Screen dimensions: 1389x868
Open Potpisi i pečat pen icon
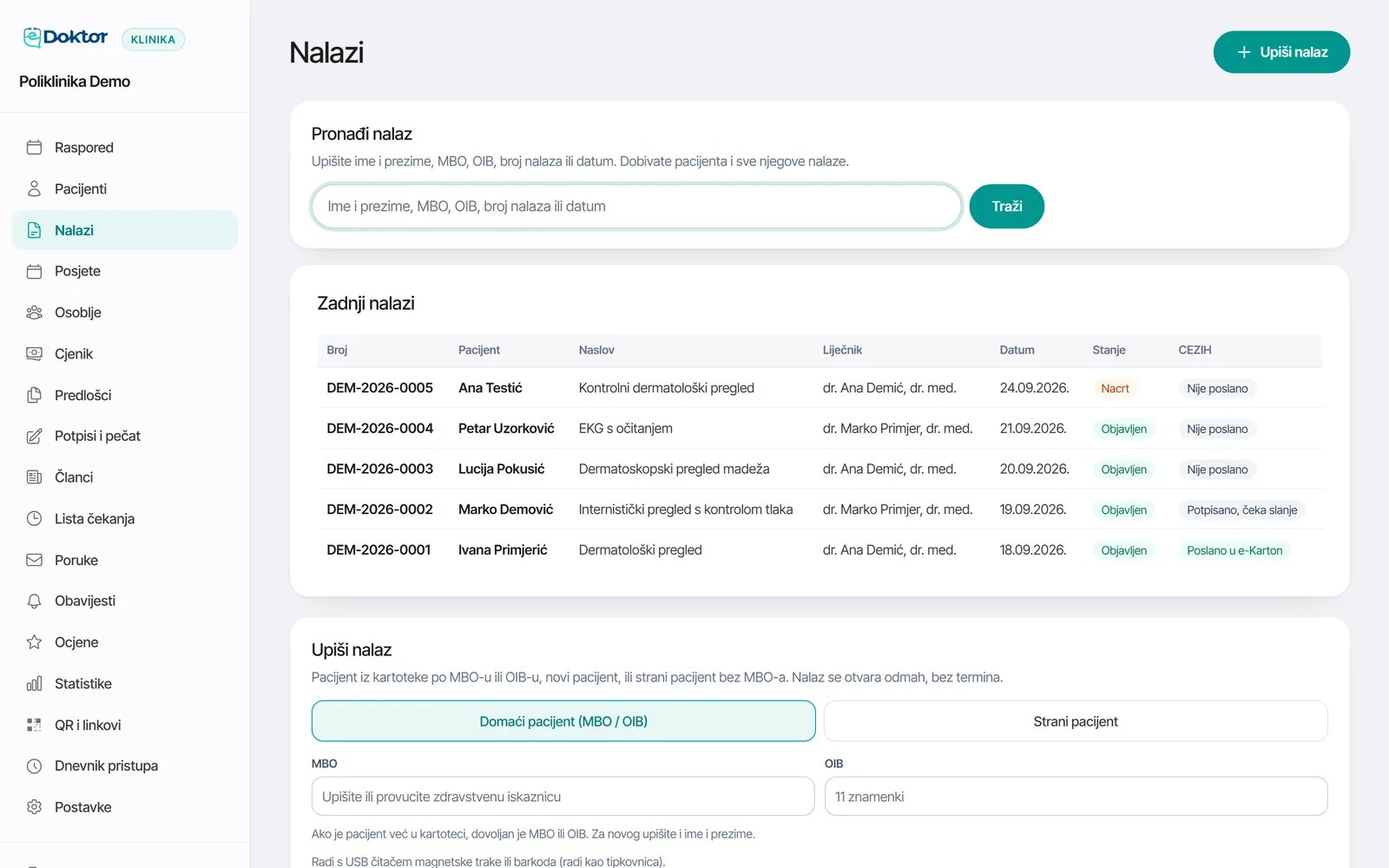point(34,436)
